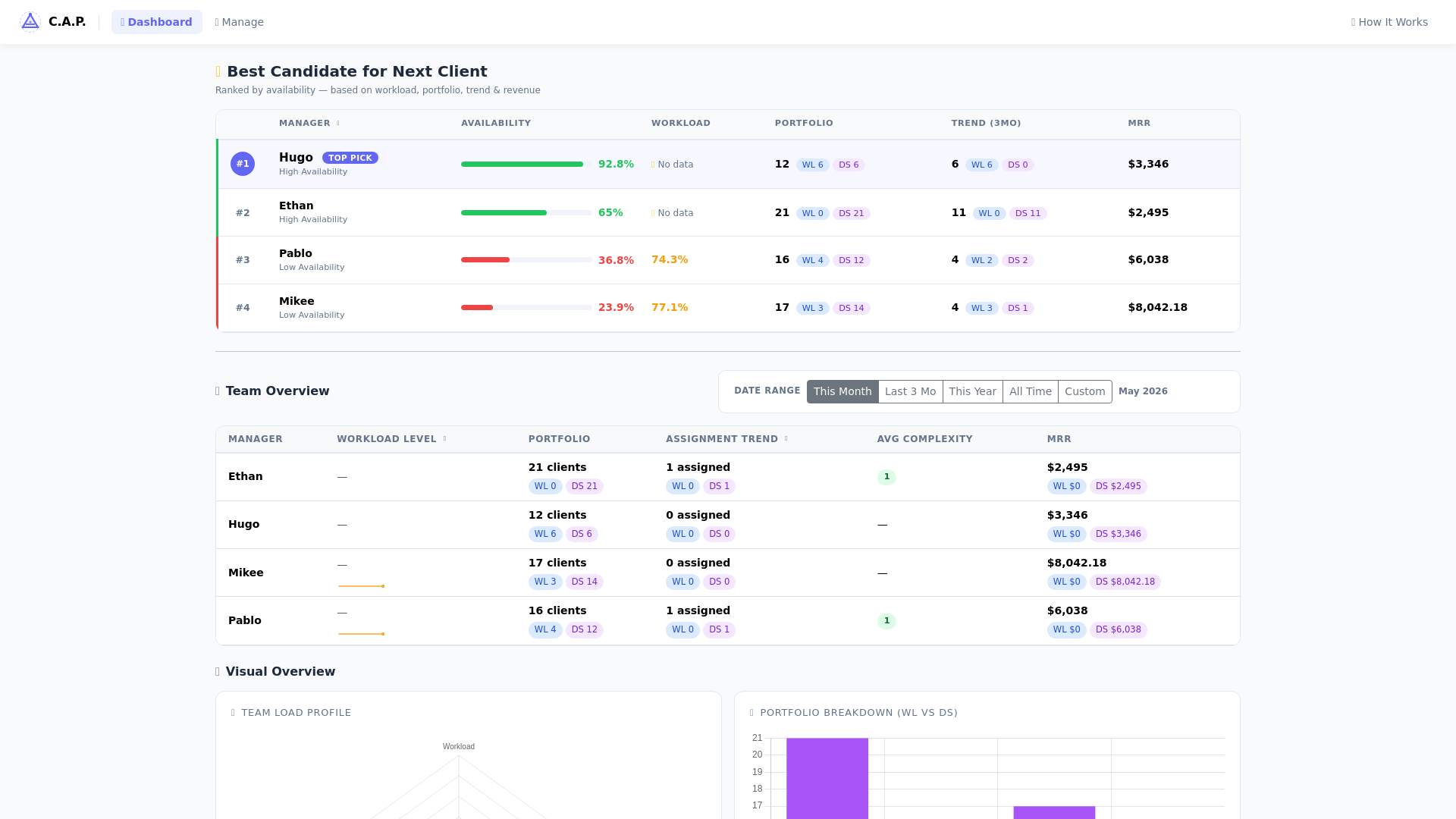Viewport: 1456px width, 819px height.
Task: Click Mikee's 77.1% workload value
Action: tap(670, 307)
